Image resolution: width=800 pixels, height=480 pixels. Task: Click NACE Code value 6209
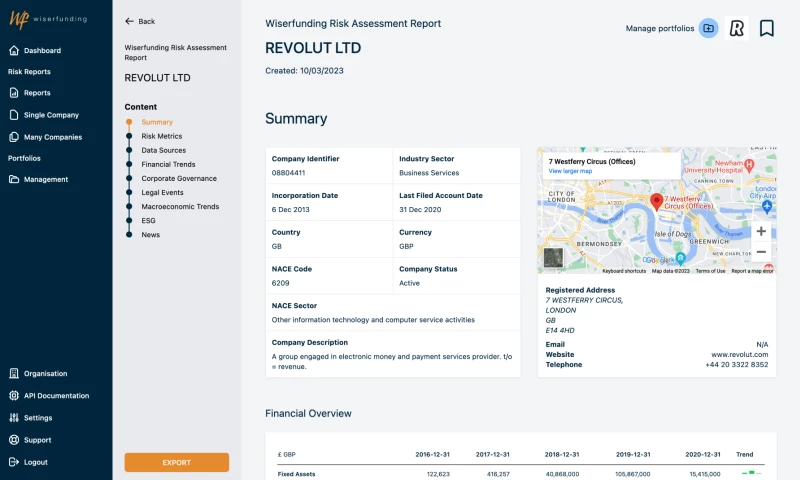click(x=280, y=283)
